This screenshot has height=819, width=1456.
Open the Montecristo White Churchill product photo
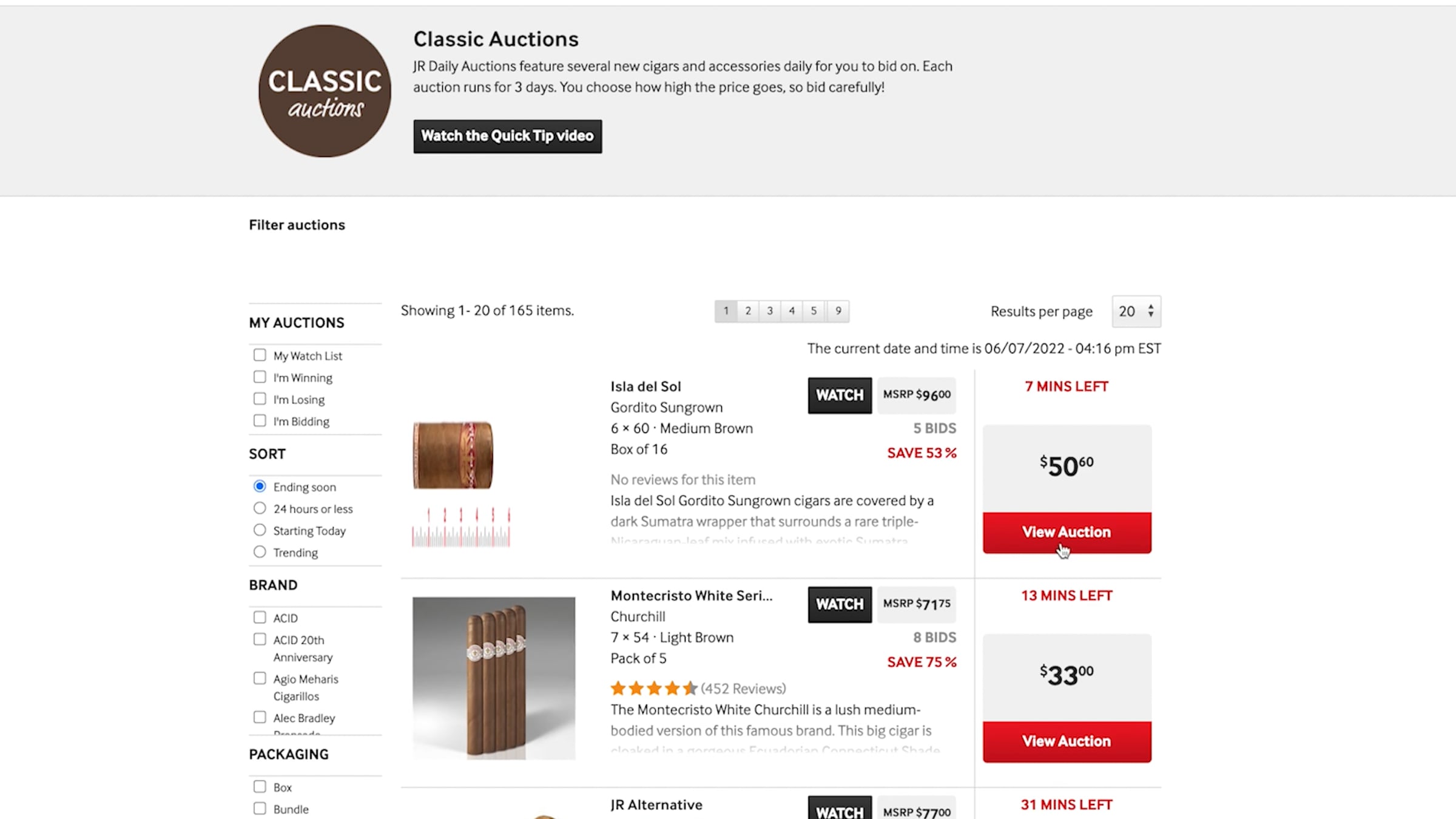coord(494,678)
